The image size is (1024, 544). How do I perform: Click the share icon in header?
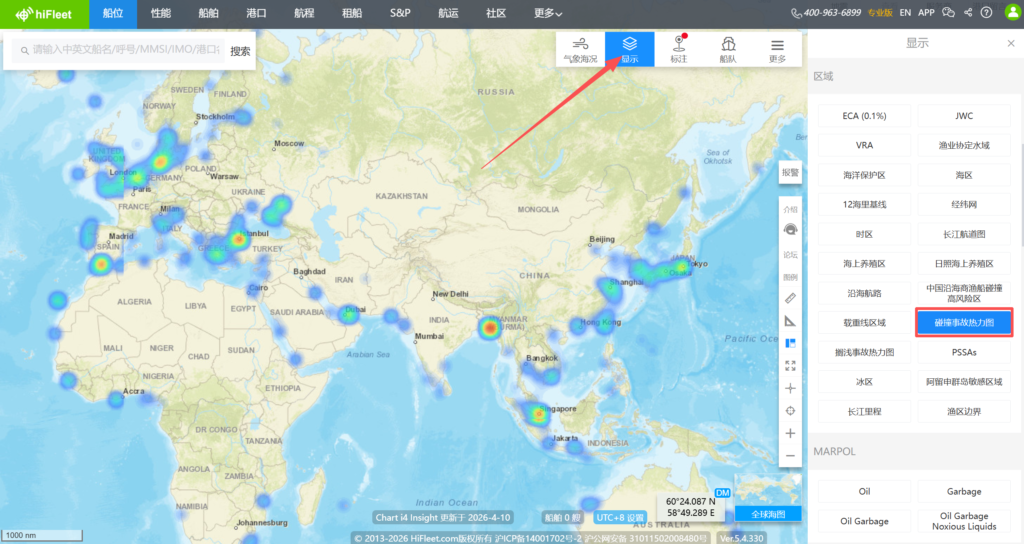click(x=967, y=13)
